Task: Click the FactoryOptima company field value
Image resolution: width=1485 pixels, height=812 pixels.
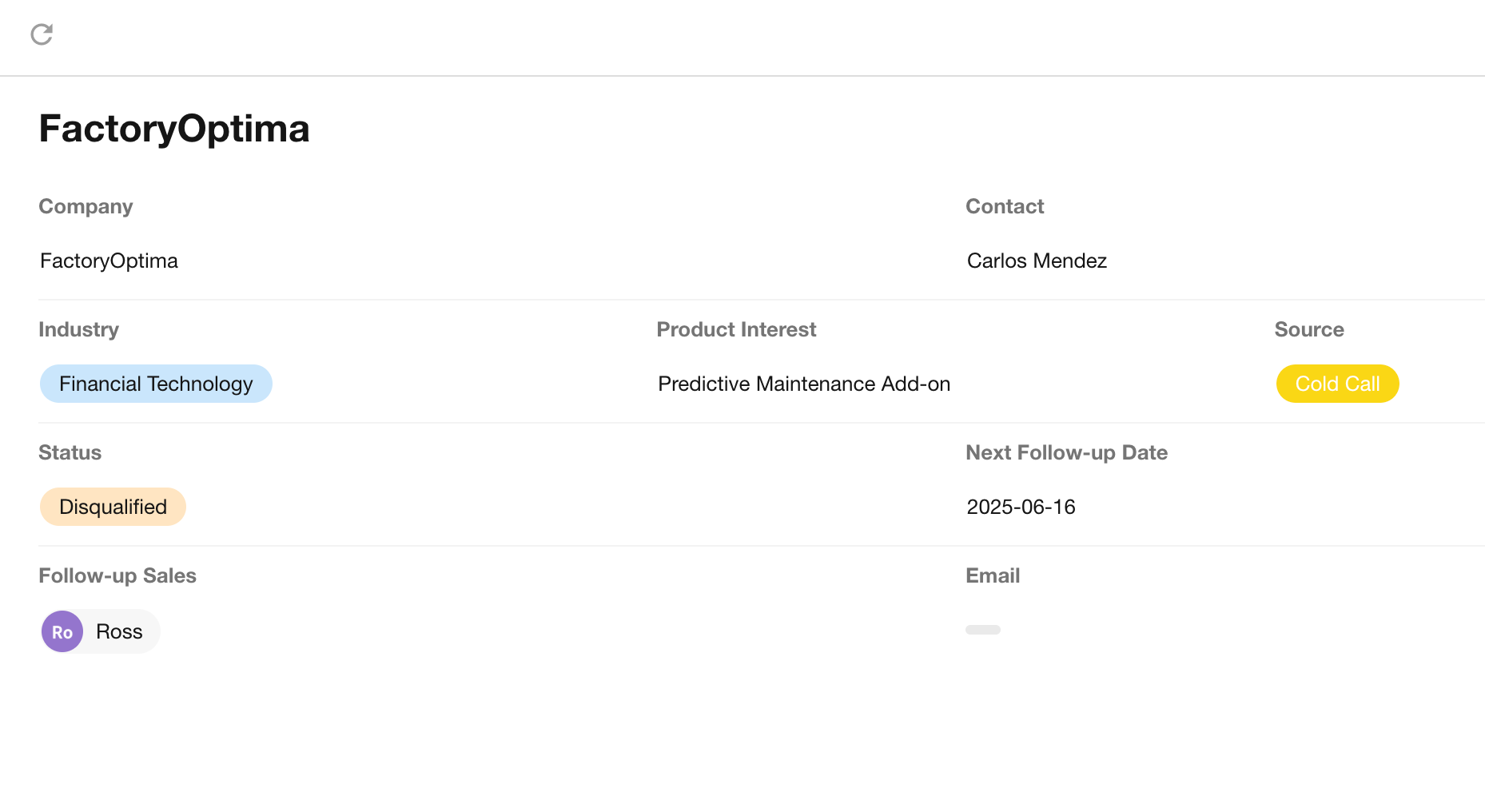Action: pos(109,261)
